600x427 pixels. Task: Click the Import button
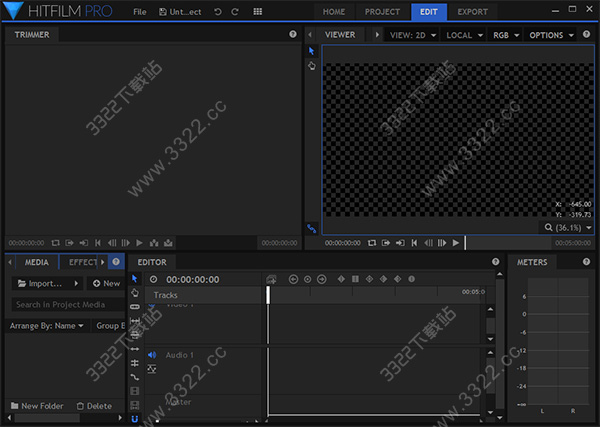(x=47, y=283)
